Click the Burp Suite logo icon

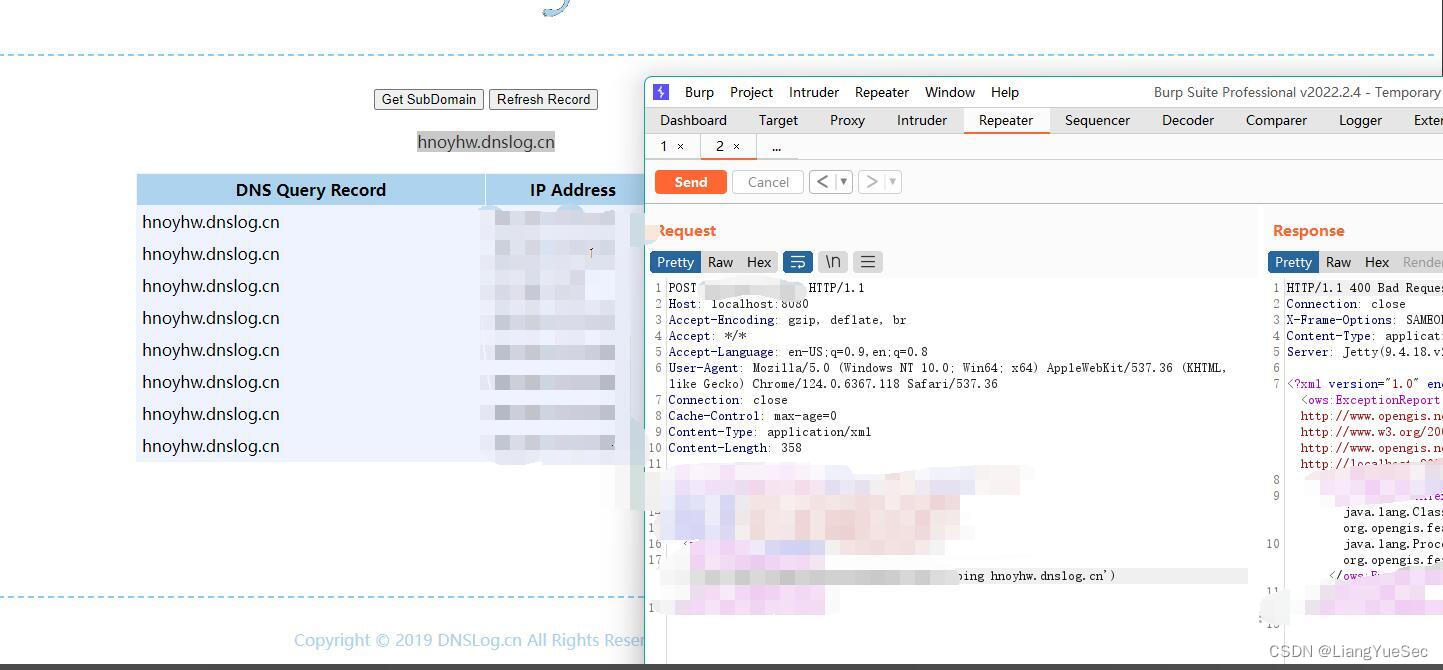click(661, 92)
